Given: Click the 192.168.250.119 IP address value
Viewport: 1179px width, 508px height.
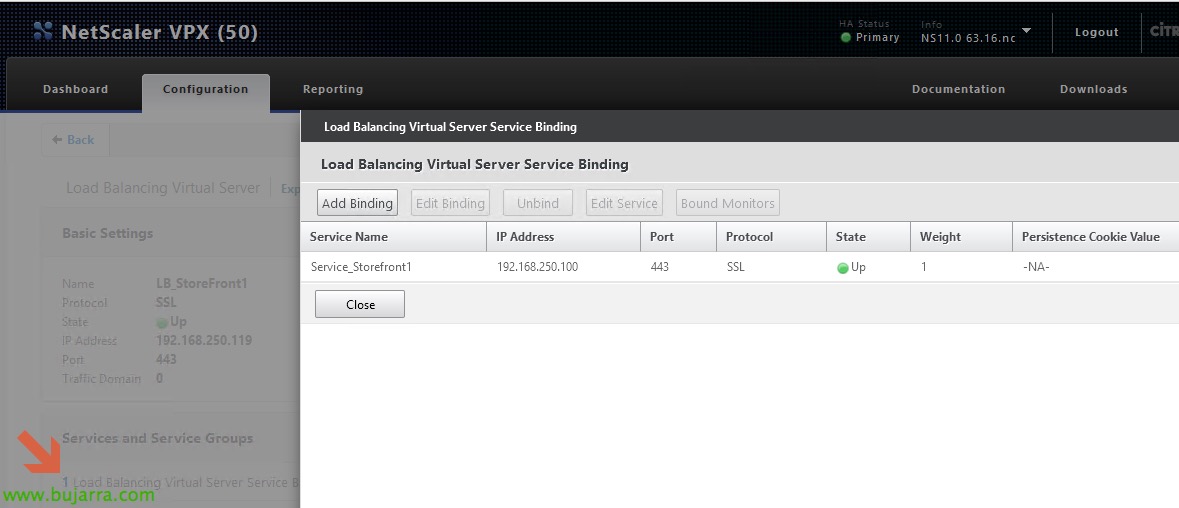Looking at the screenshot, I should pos(204,340).
